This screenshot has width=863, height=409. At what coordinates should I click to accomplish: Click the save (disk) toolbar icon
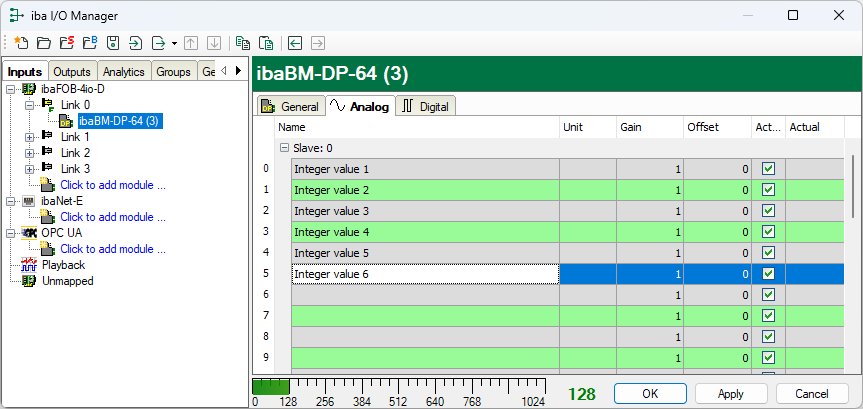pyautogui.click(x=113, y=43)
